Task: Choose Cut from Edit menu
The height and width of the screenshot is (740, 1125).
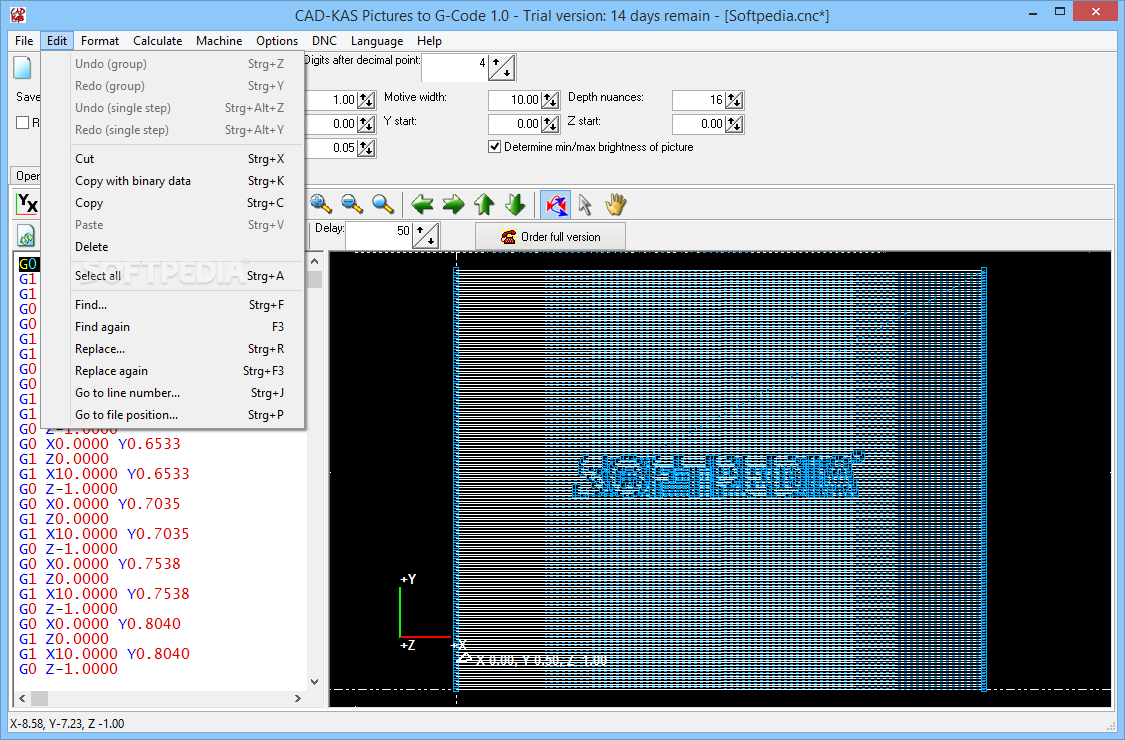Action: (x=172, y=159)
